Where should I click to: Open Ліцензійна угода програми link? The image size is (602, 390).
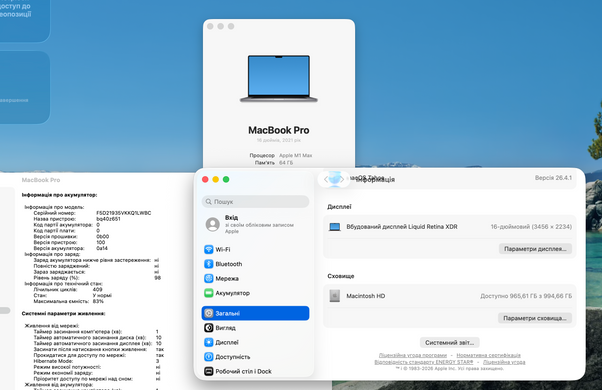413,355
